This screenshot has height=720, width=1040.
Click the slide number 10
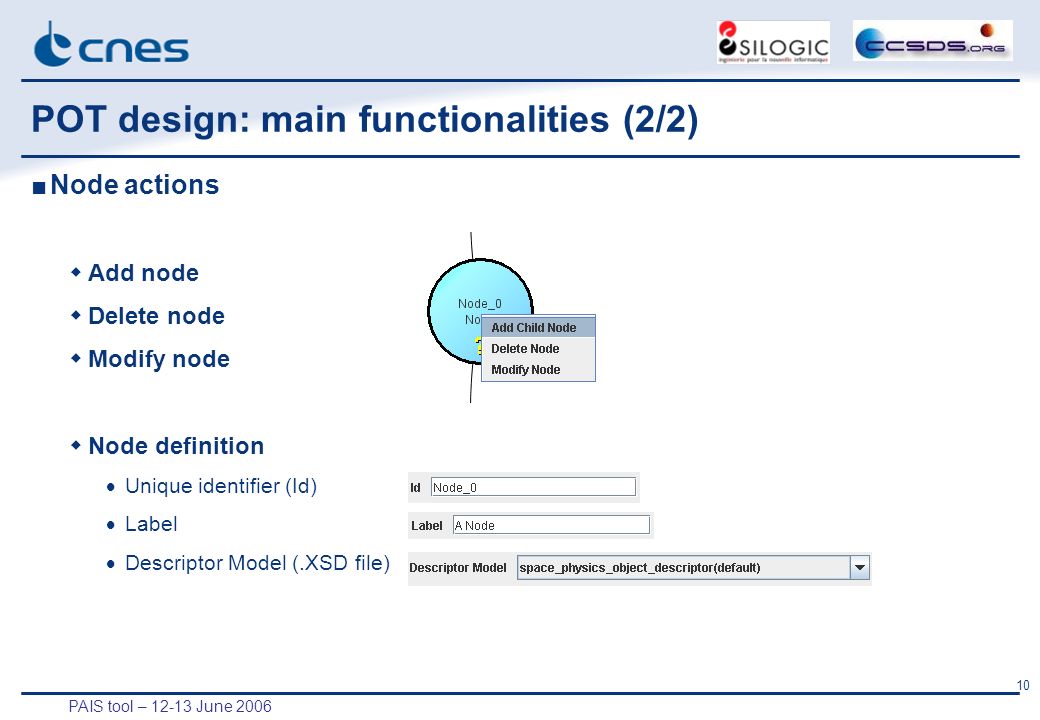click(x=1023, y=686)
